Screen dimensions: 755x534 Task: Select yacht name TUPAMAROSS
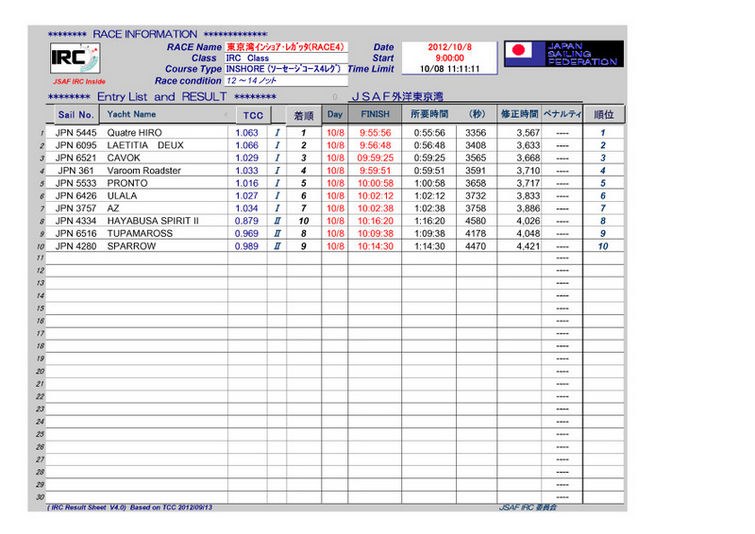pos(140,233)
